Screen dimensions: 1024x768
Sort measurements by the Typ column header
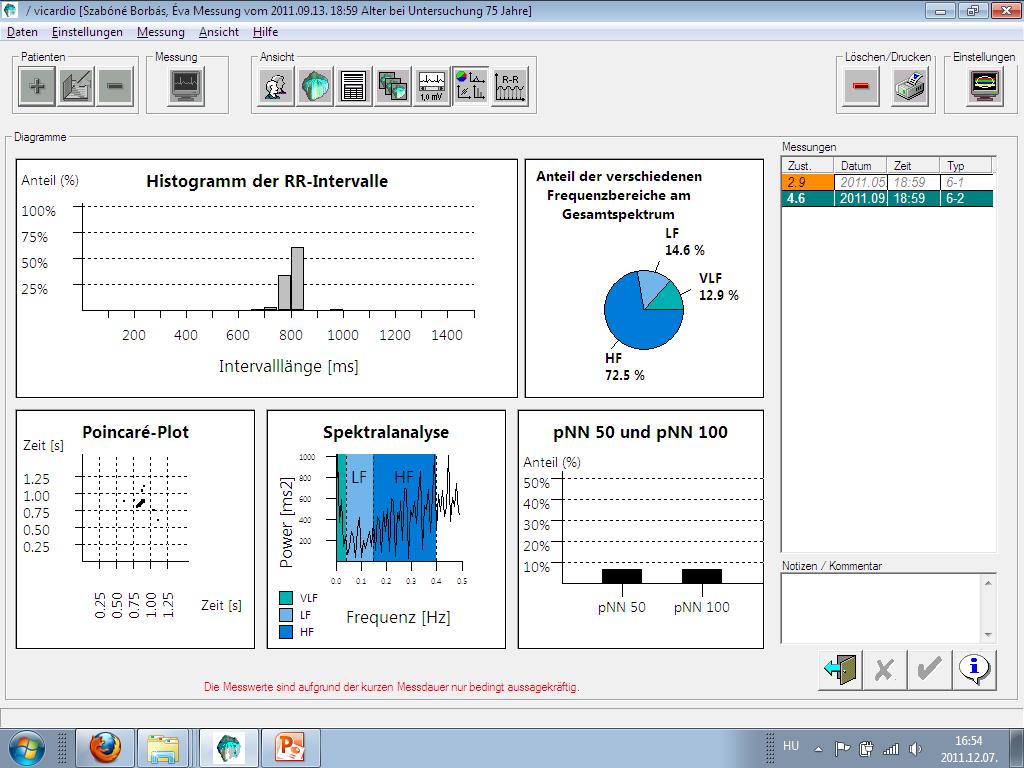965,165
